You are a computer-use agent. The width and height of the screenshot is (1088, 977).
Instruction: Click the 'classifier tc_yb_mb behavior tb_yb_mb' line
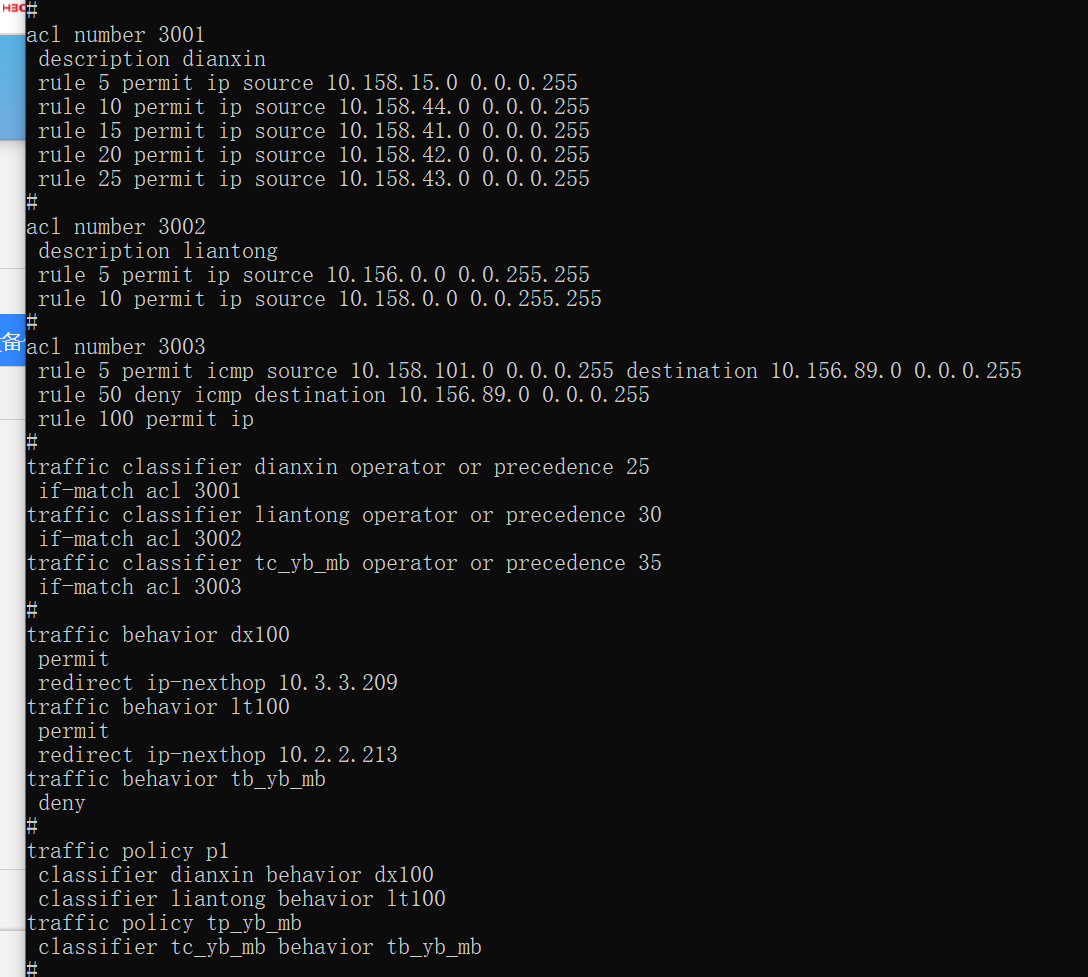(259, 947)
